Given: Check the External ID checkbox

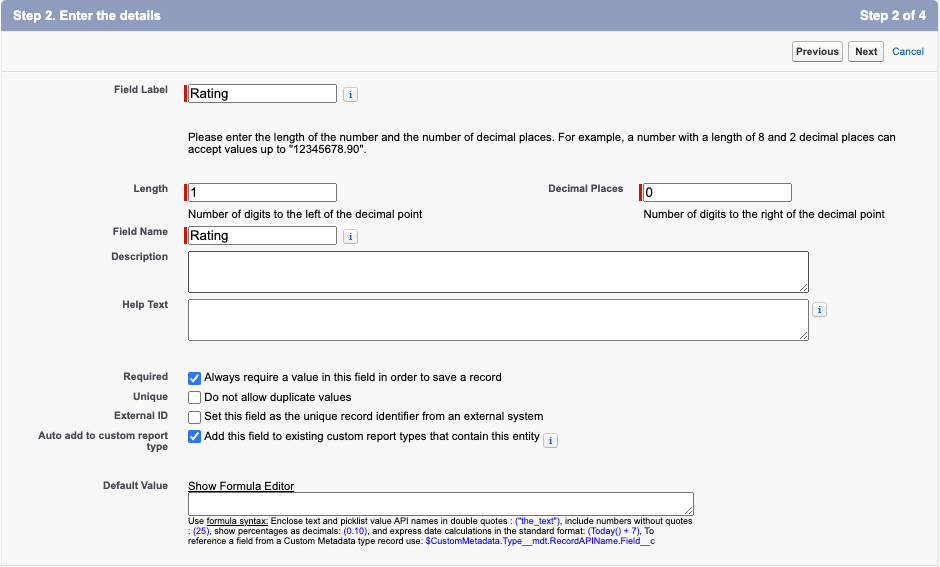Looking at the screenshot, I should pyautogui.click(x=194, y=417).
